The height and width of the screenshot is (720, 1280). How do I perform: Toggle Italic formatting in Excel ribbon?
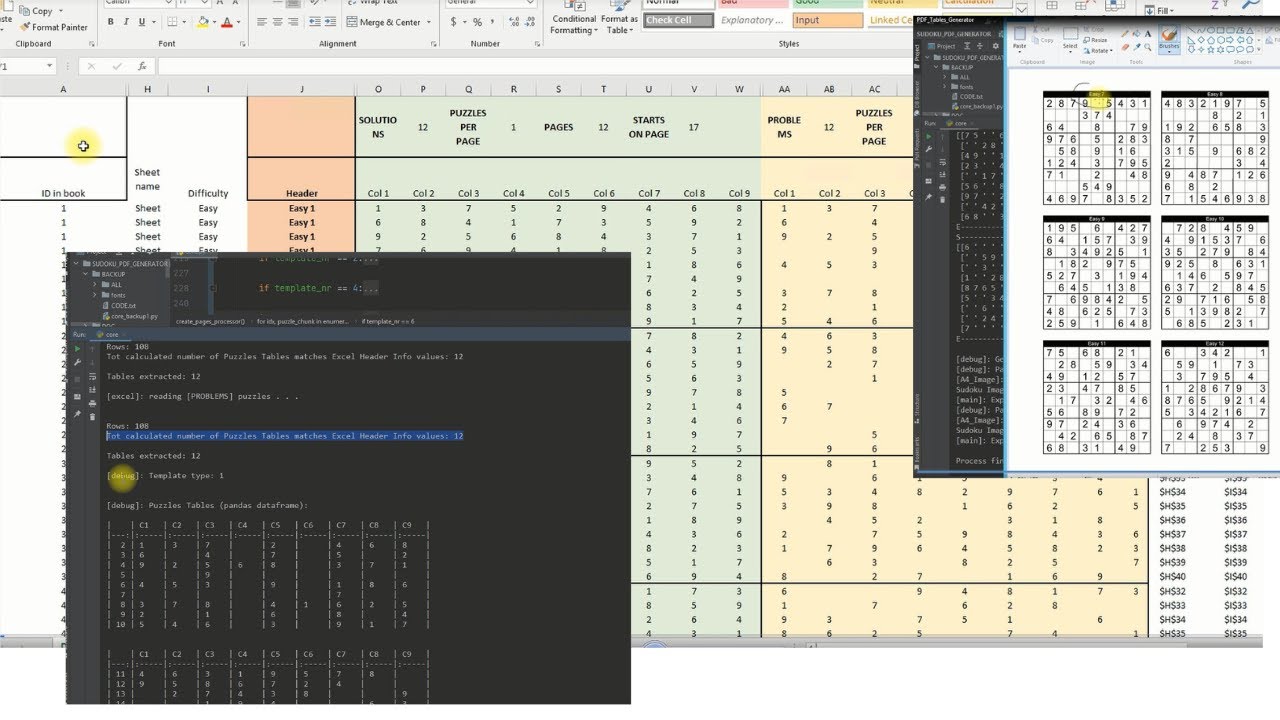click(x=126, y=22)
